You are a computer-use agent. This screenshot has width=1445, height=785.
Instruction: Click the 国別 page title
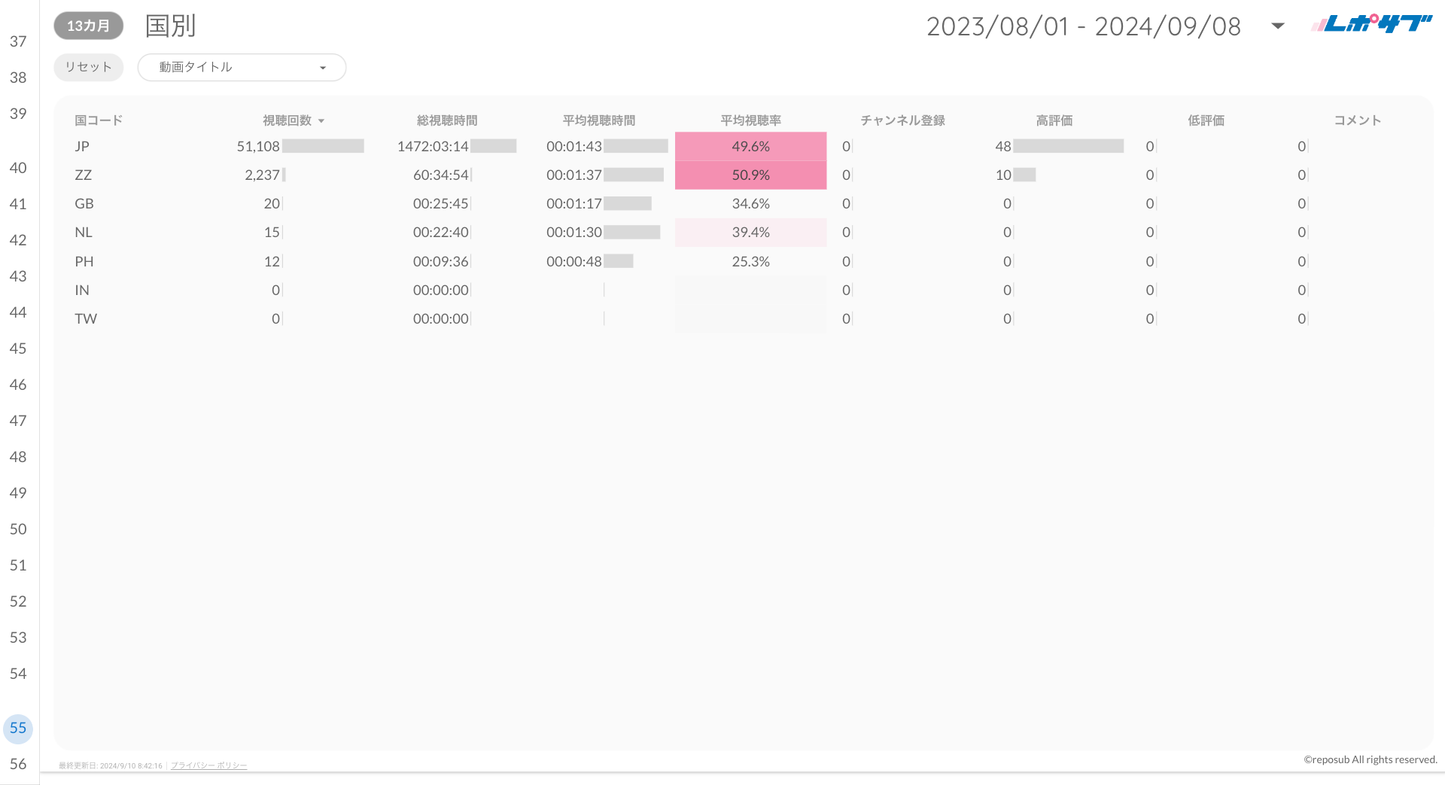pyautogui.click(x=171, y=26)
